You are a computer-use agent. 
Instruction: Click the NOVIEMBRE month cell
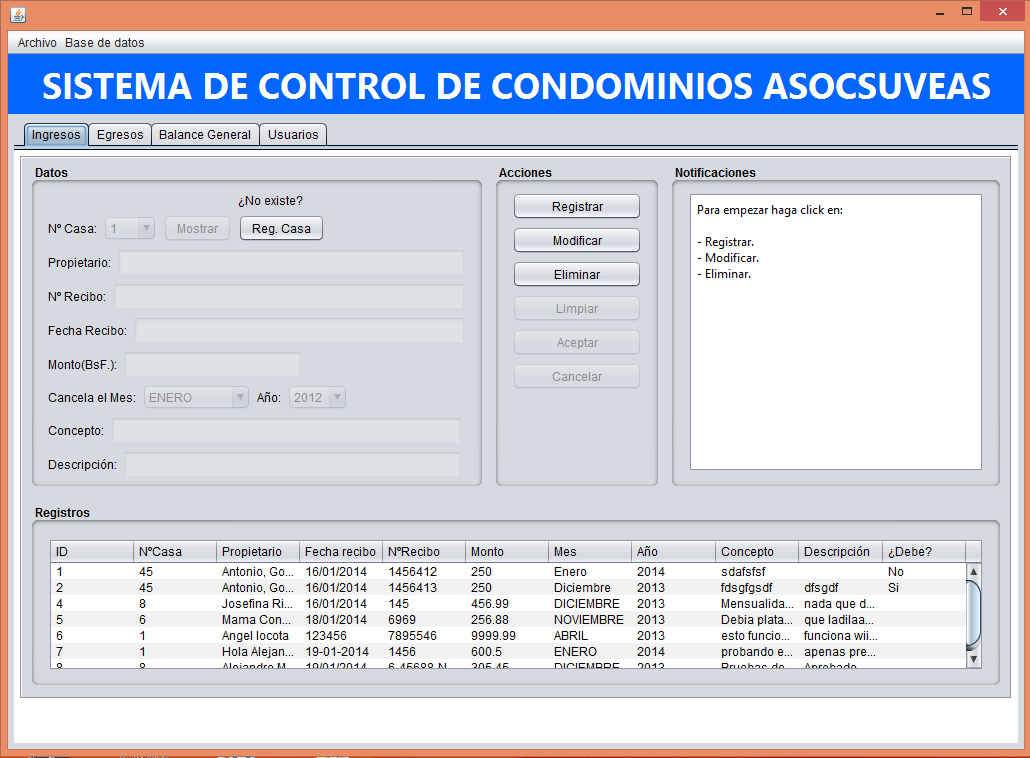pyautogui.click(x=591, y=619)
